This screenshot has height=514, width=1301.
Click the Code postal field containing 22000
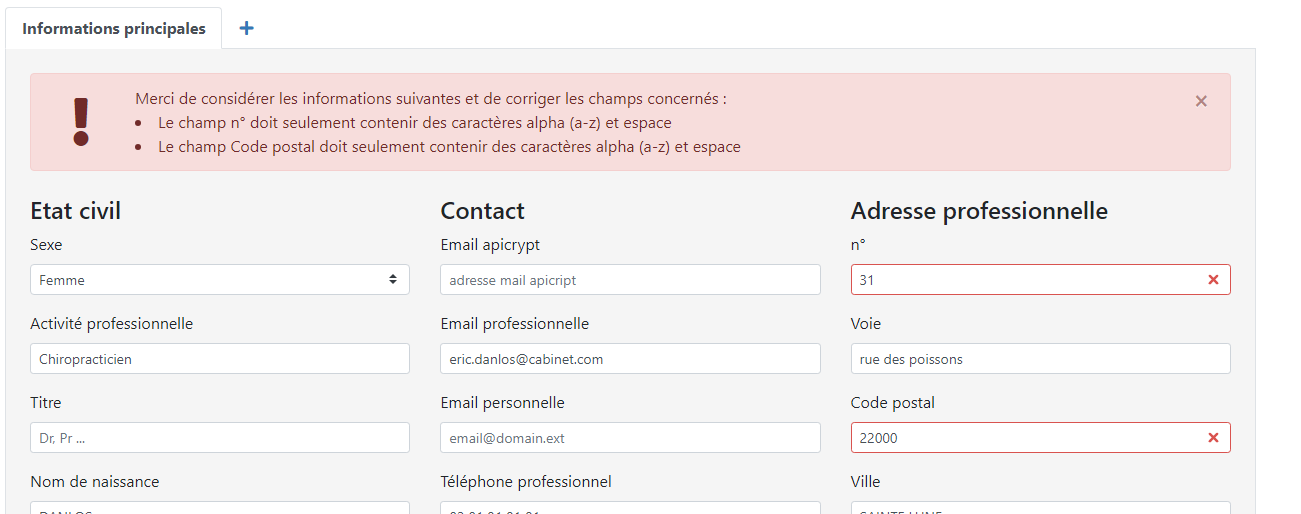point(1020,438)
